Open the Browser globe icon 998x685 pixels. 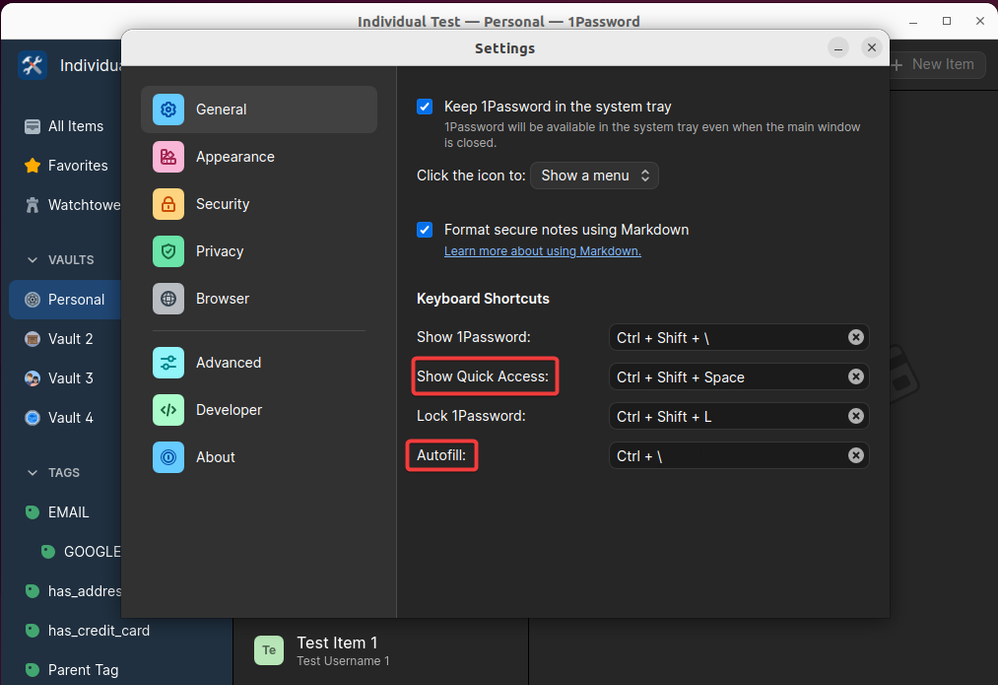coord(168,299)
